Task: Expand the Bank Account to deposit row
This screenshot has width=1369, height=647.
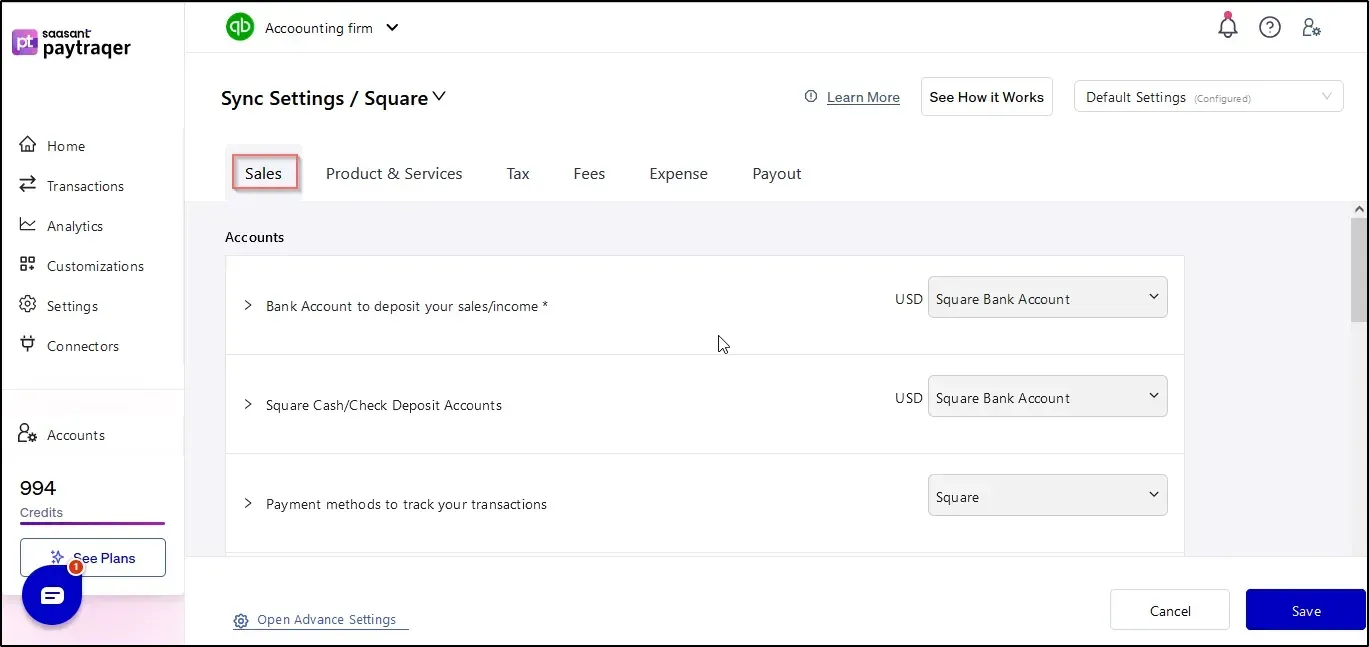Action: coord(248,305)
